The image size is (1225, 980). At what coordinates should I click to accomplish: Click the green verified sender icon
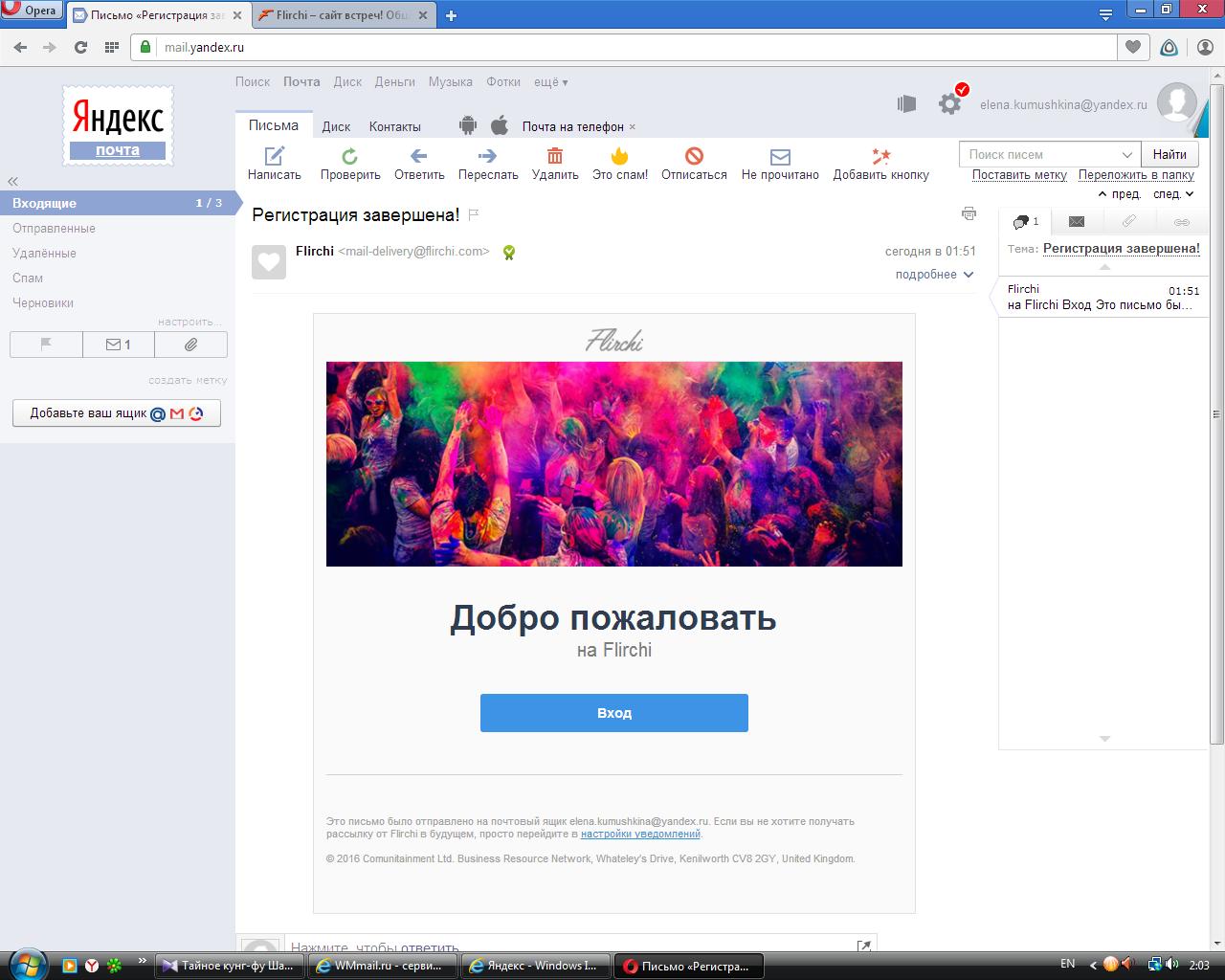(x=509, y=253)
